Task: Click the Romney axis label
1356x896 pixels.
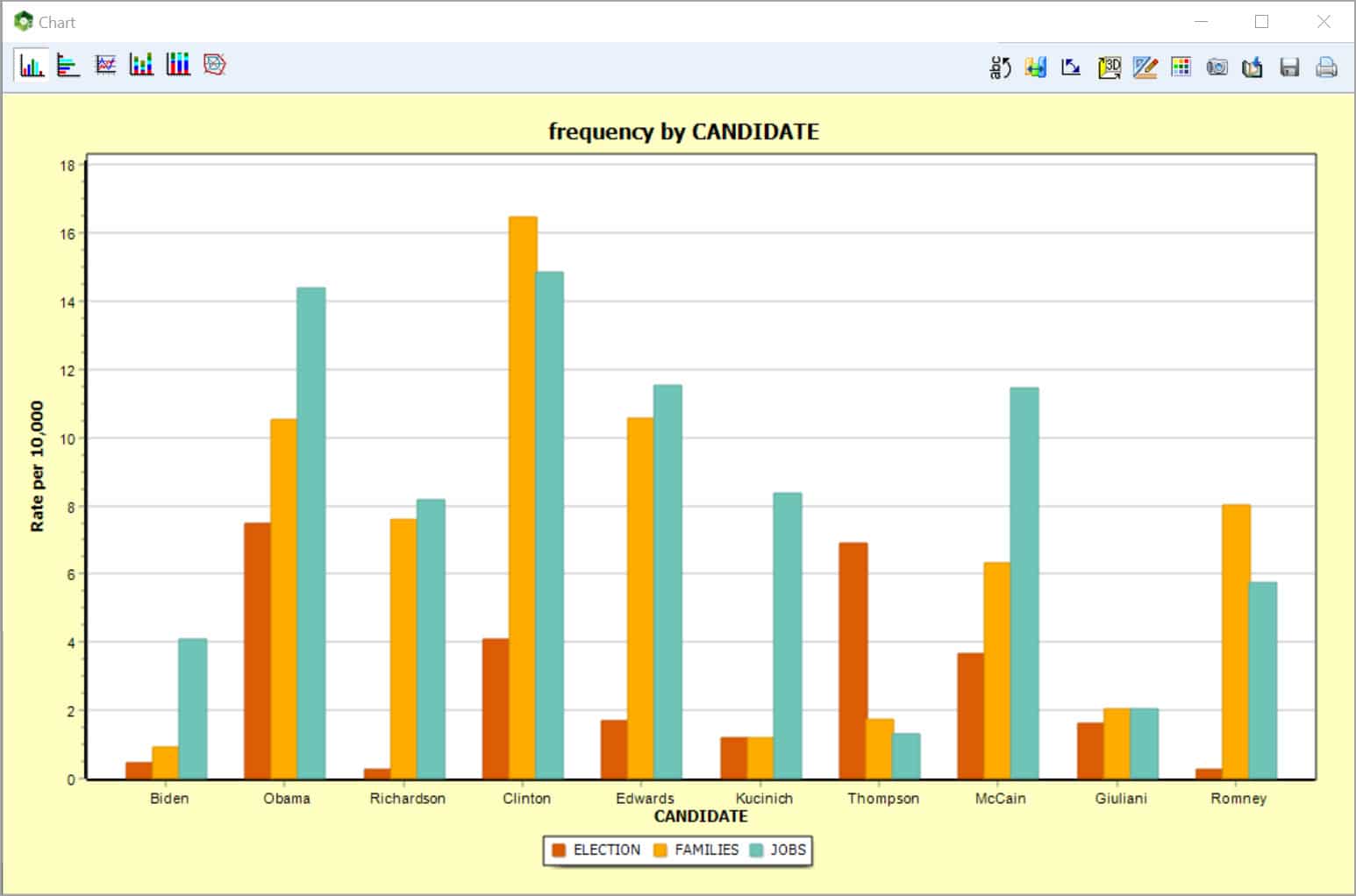Action: [x=1238, y=799]
